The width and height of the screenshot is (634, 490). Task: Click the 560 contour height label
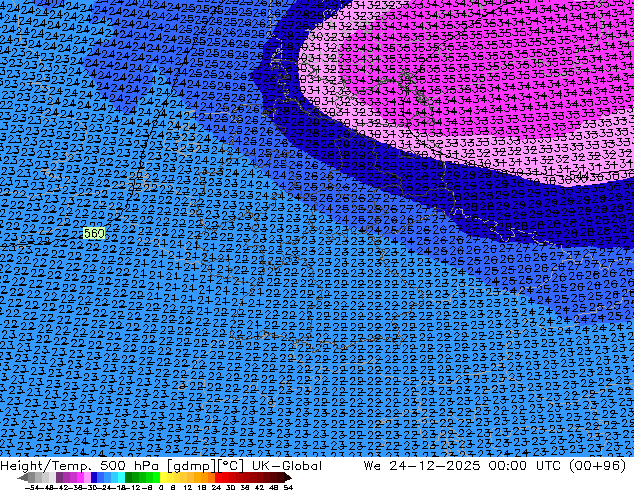coord(94,233)
